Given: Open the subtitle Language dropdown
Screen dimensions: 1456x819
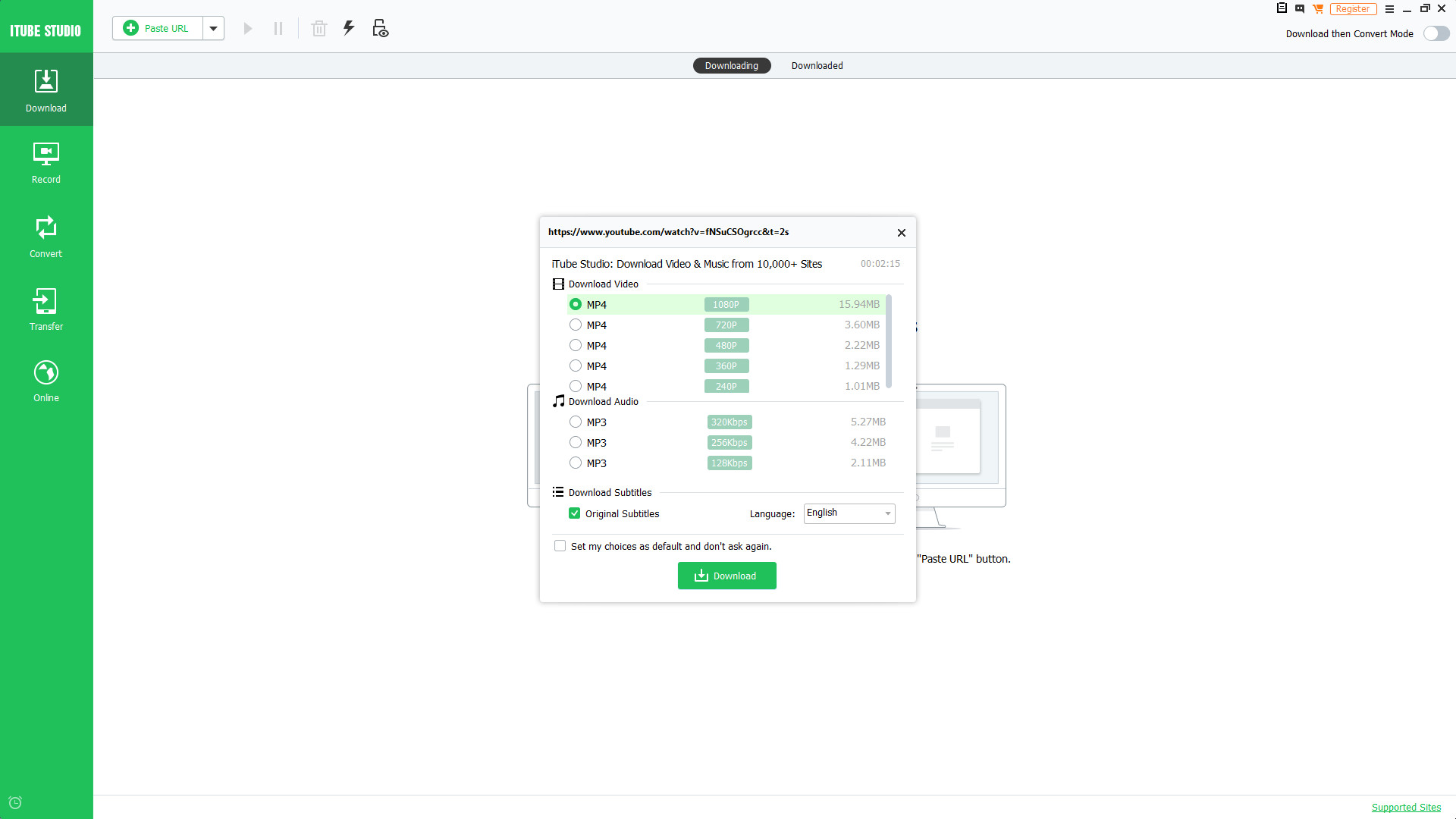Looking at the screenshot, I should pyautogui.click(x=888, y=513).
